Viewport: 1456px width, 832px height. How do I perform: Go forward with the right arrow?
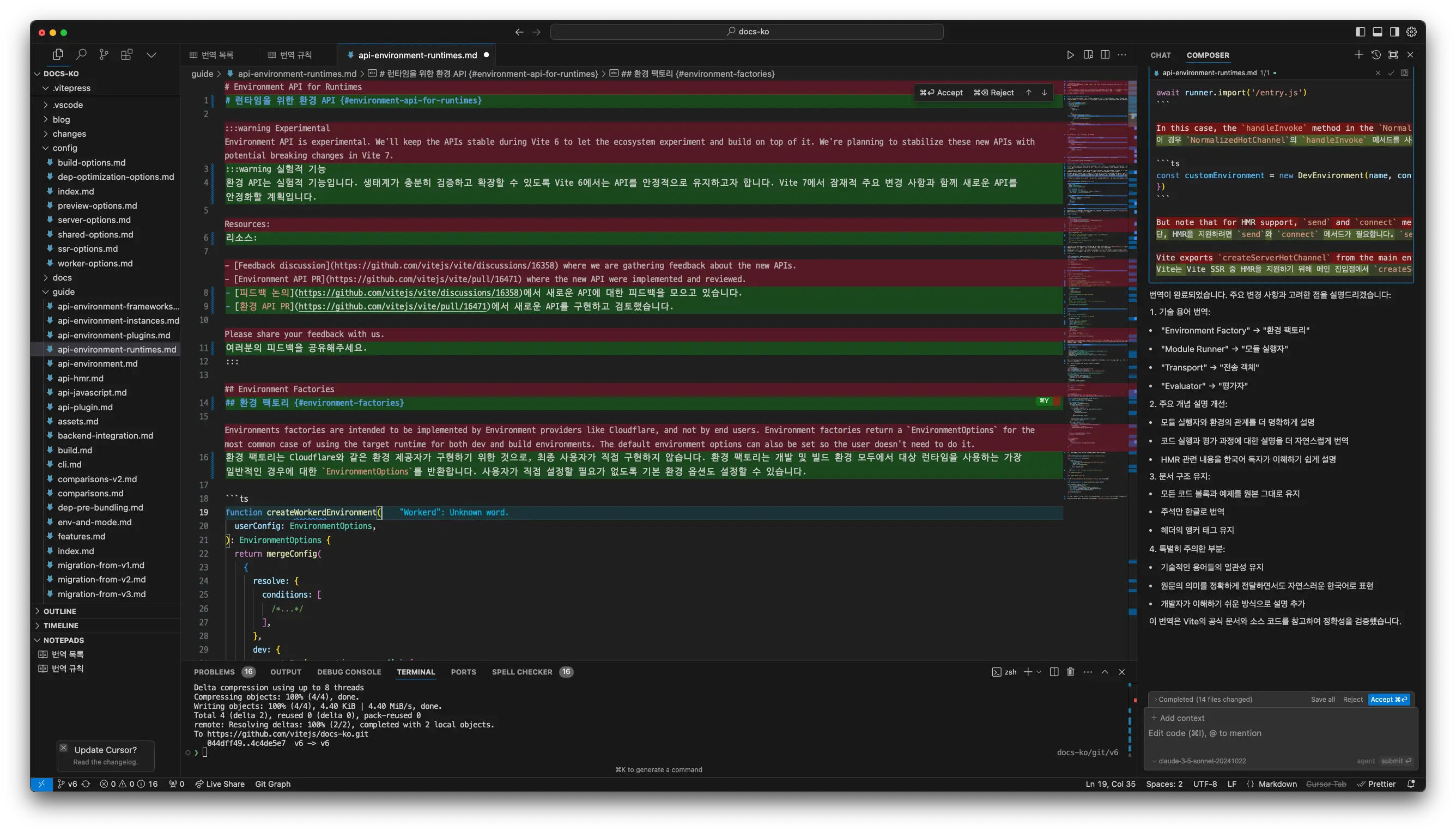[x=537, y=32]
